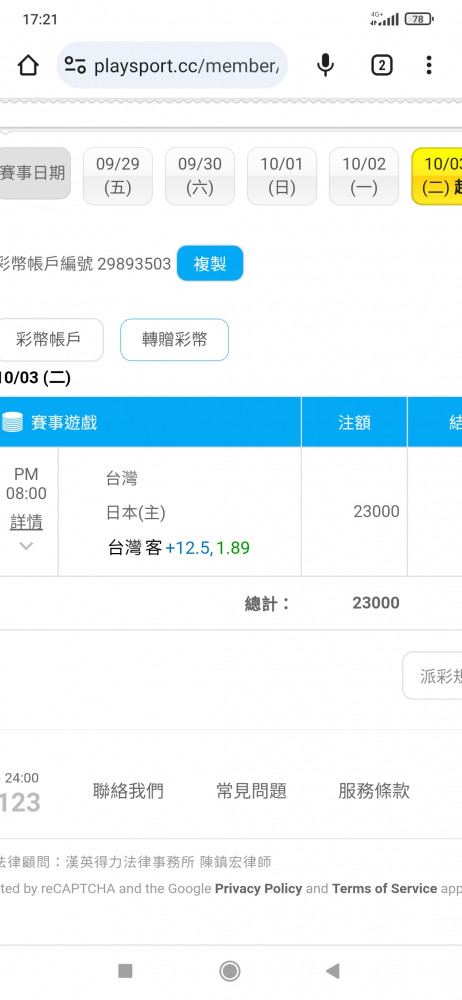
Task: Click the 日本(主) team name
Action: (135, 512)
